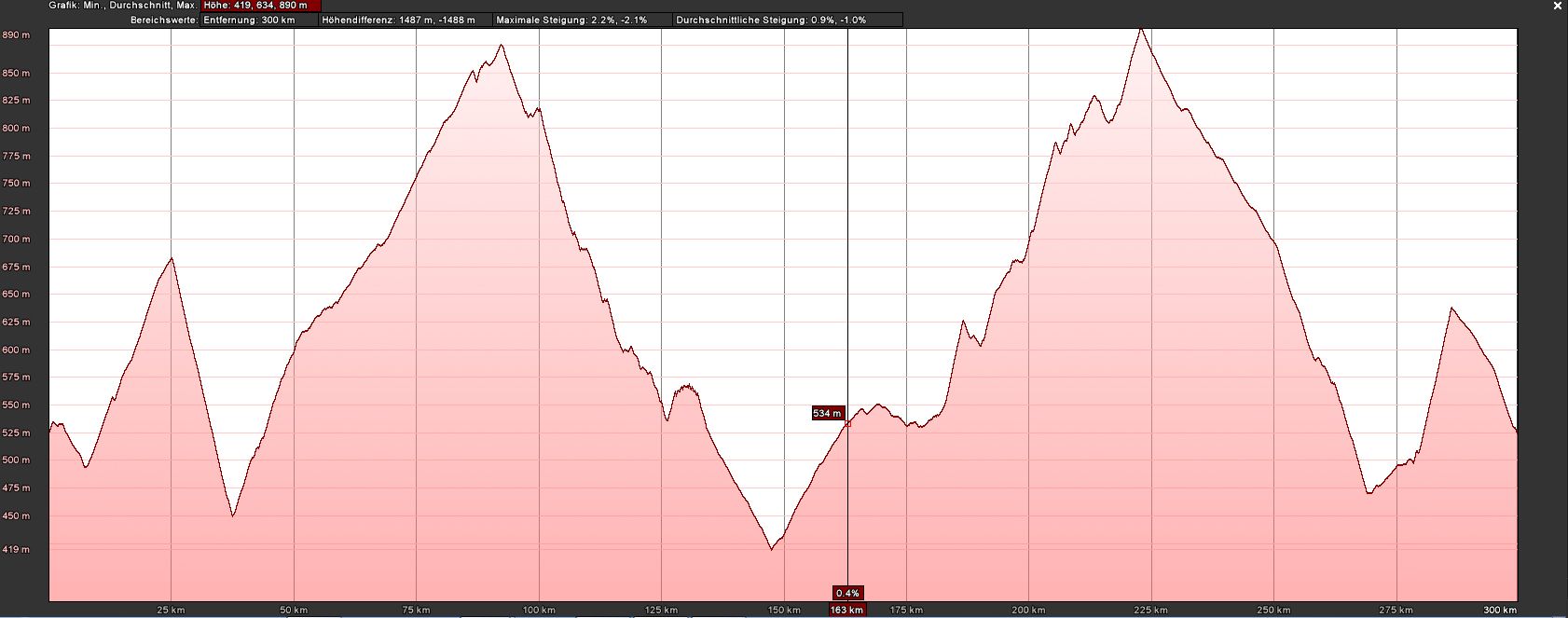Click the 534 m cursor elevation label
The width and height of the screenshot is (1568, 618).
click(x=827, y=413)
